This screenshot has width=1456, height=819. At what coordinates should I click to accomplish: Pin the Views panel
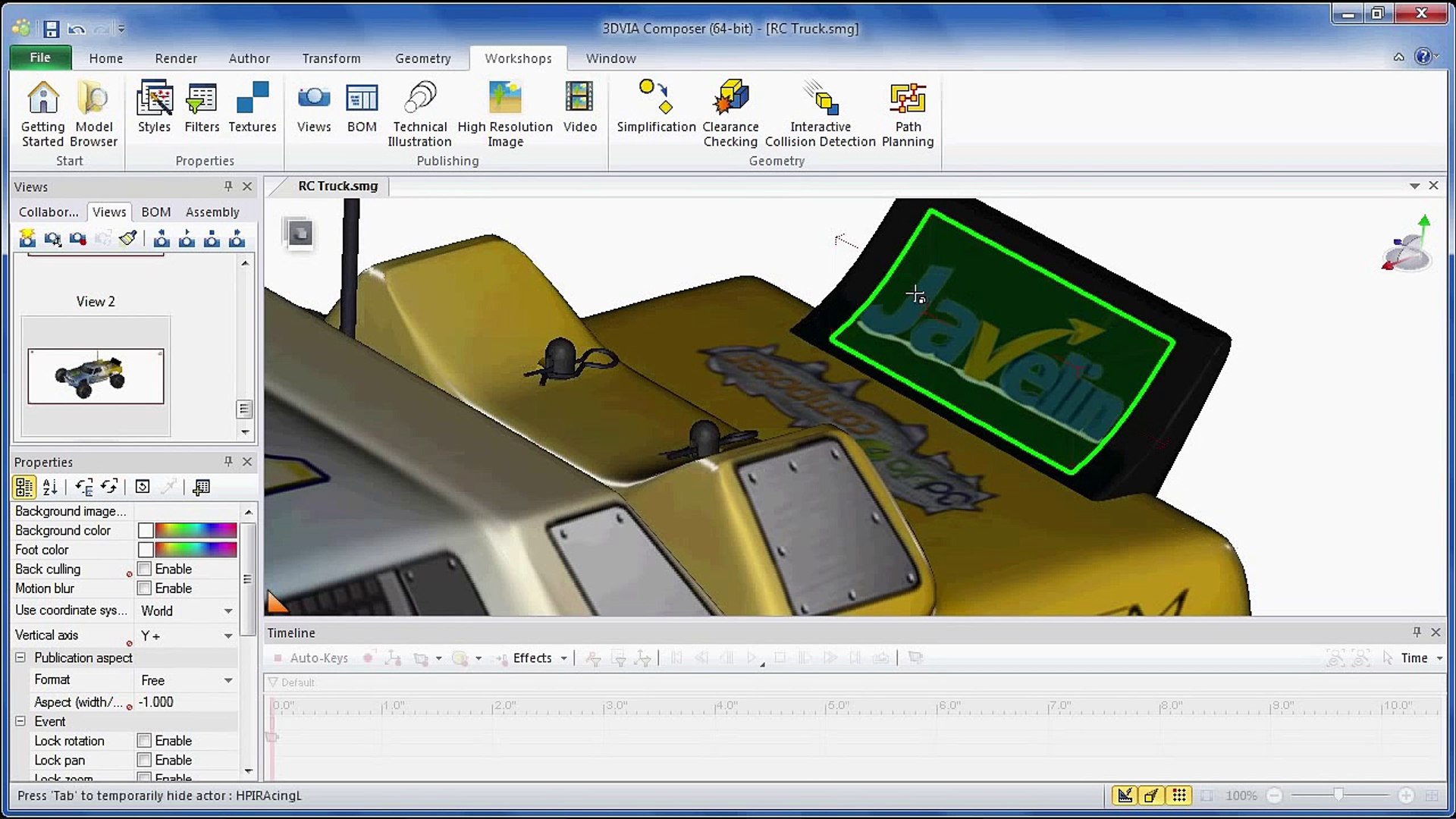(228, 186)
